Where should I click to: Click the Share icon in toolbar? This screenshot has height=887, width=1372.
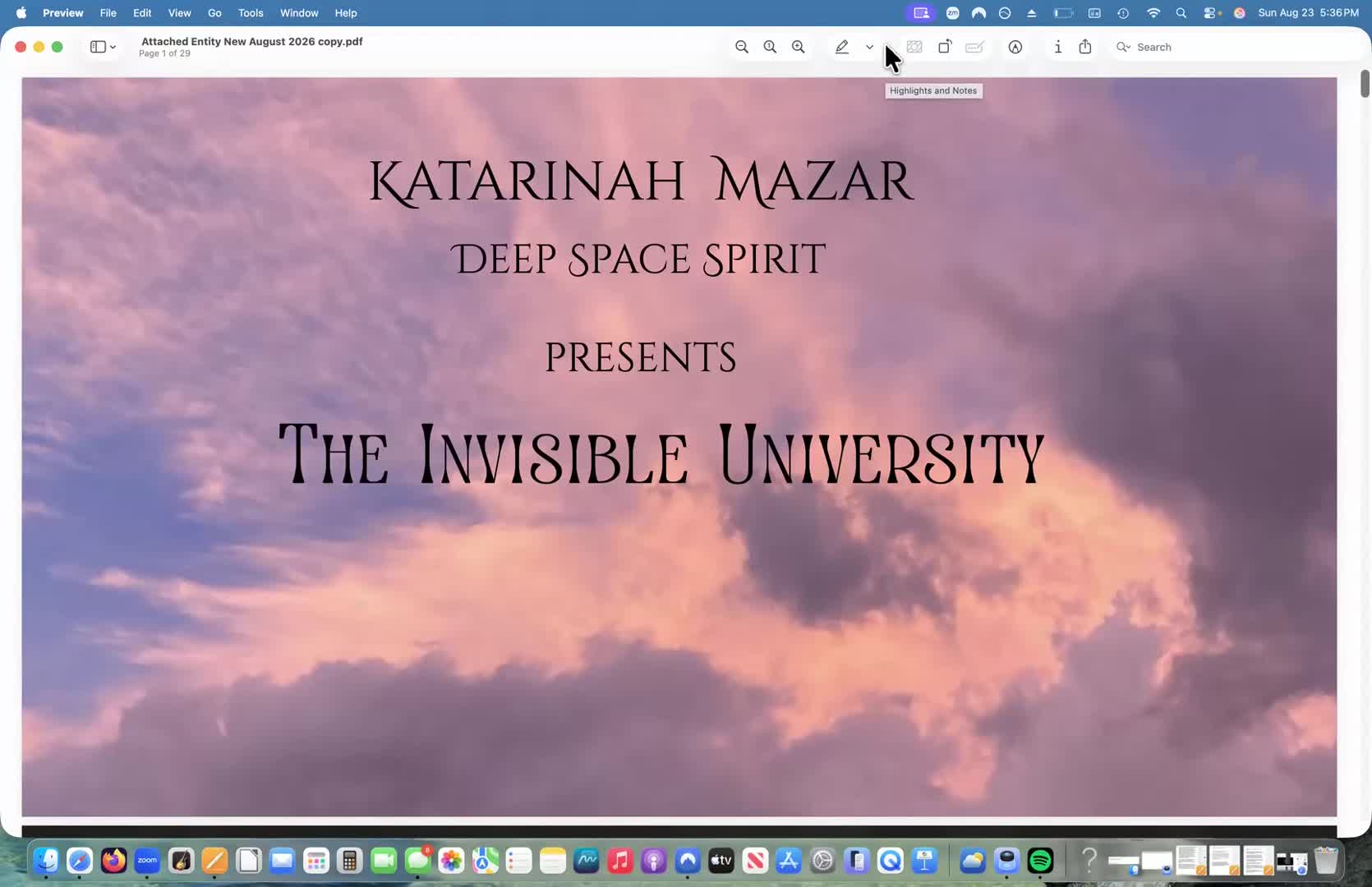click(x=1085, y=47)
